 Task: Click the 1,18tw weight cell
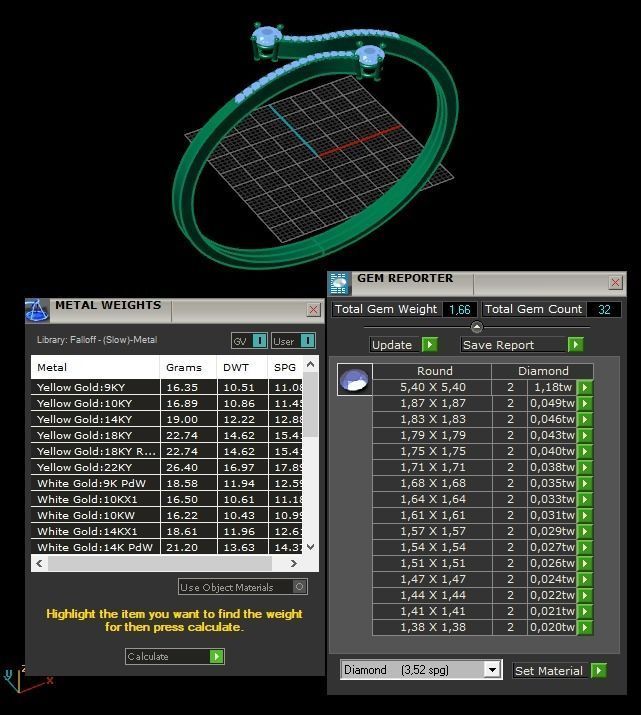(552, 388)
